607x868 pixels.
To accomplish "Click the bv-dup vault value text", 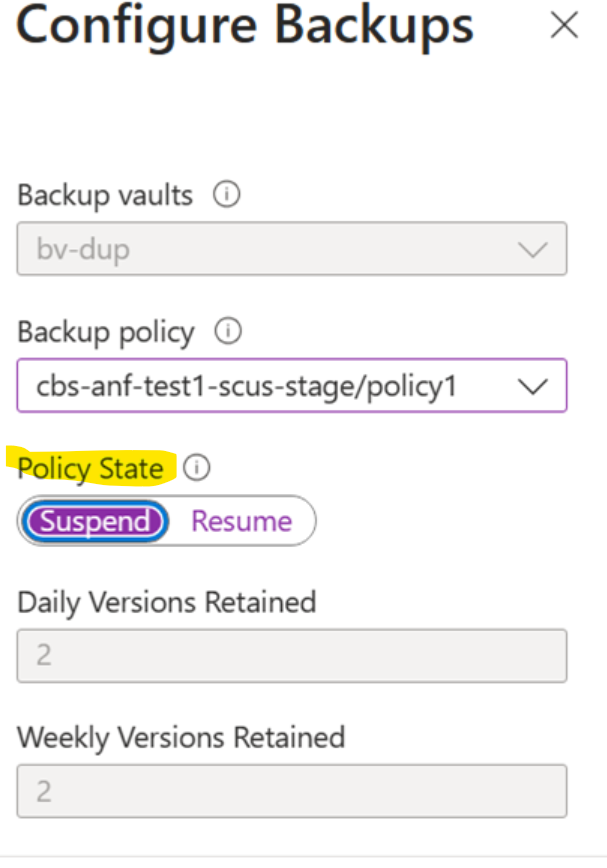I will coord(83,250).
